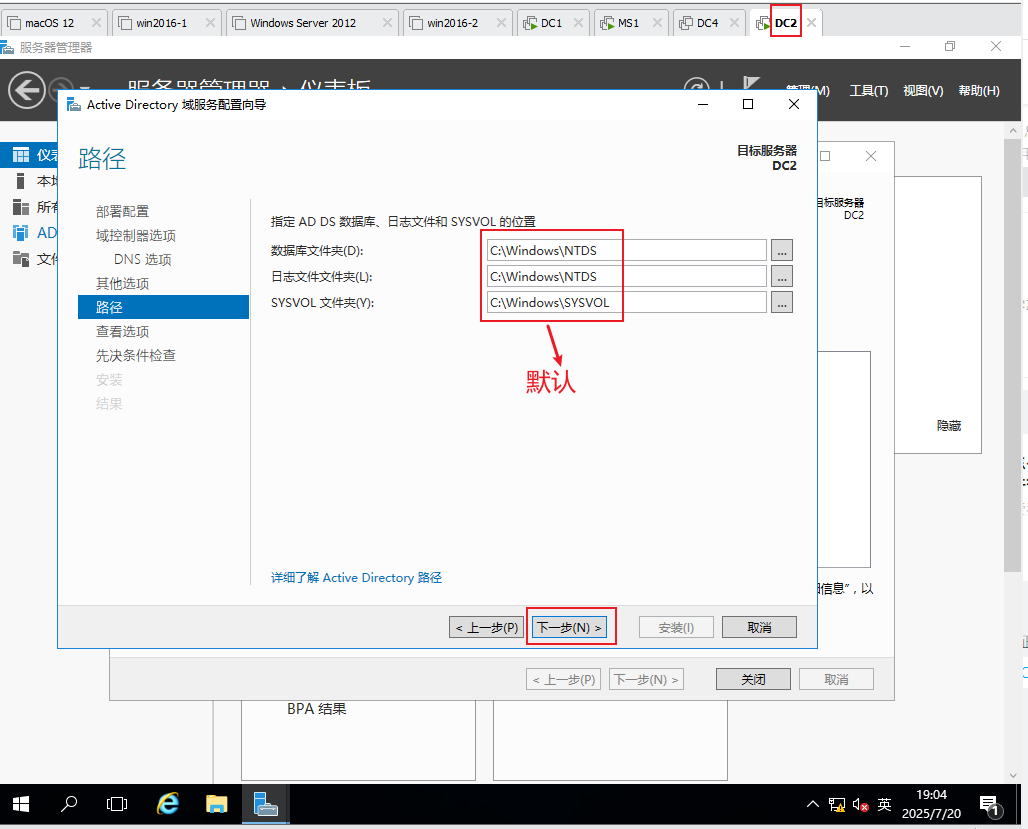The image size is (1028, 829).
Task: Open link about Active Directory paths
Action: [x=356, y=578]
